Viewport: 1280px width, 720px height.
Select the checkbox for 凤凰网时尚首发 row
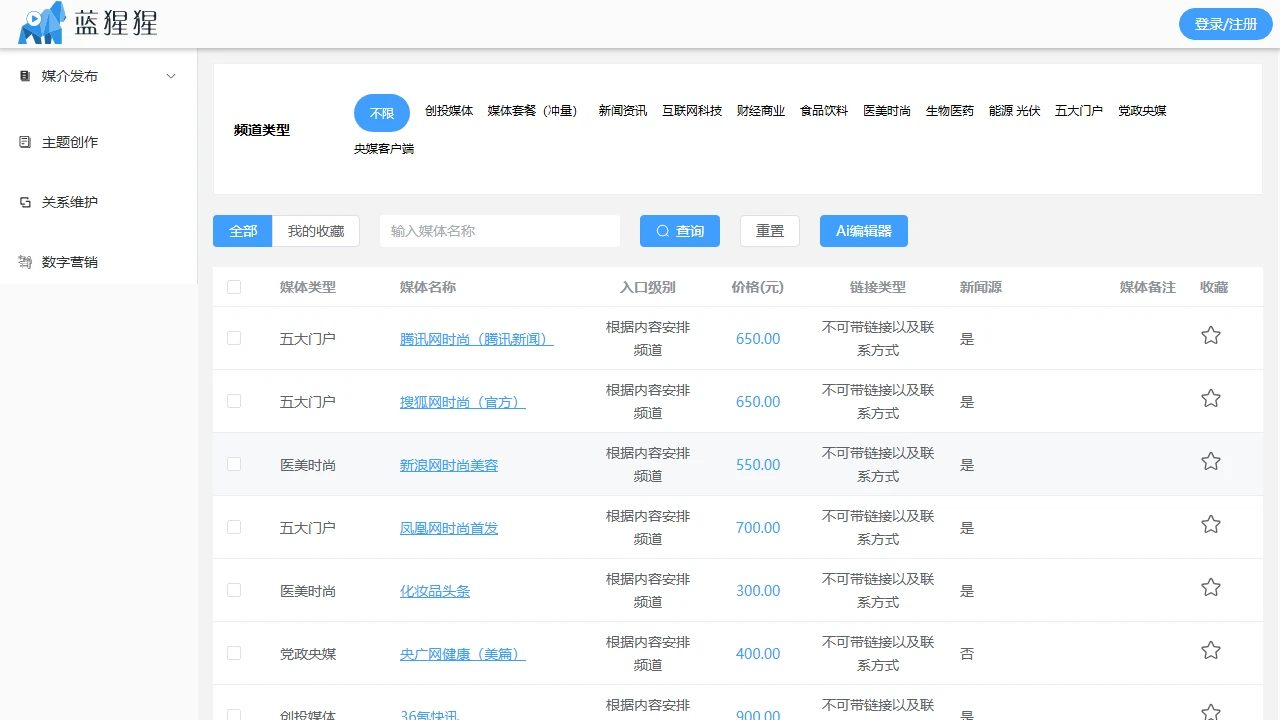(234, 527)
